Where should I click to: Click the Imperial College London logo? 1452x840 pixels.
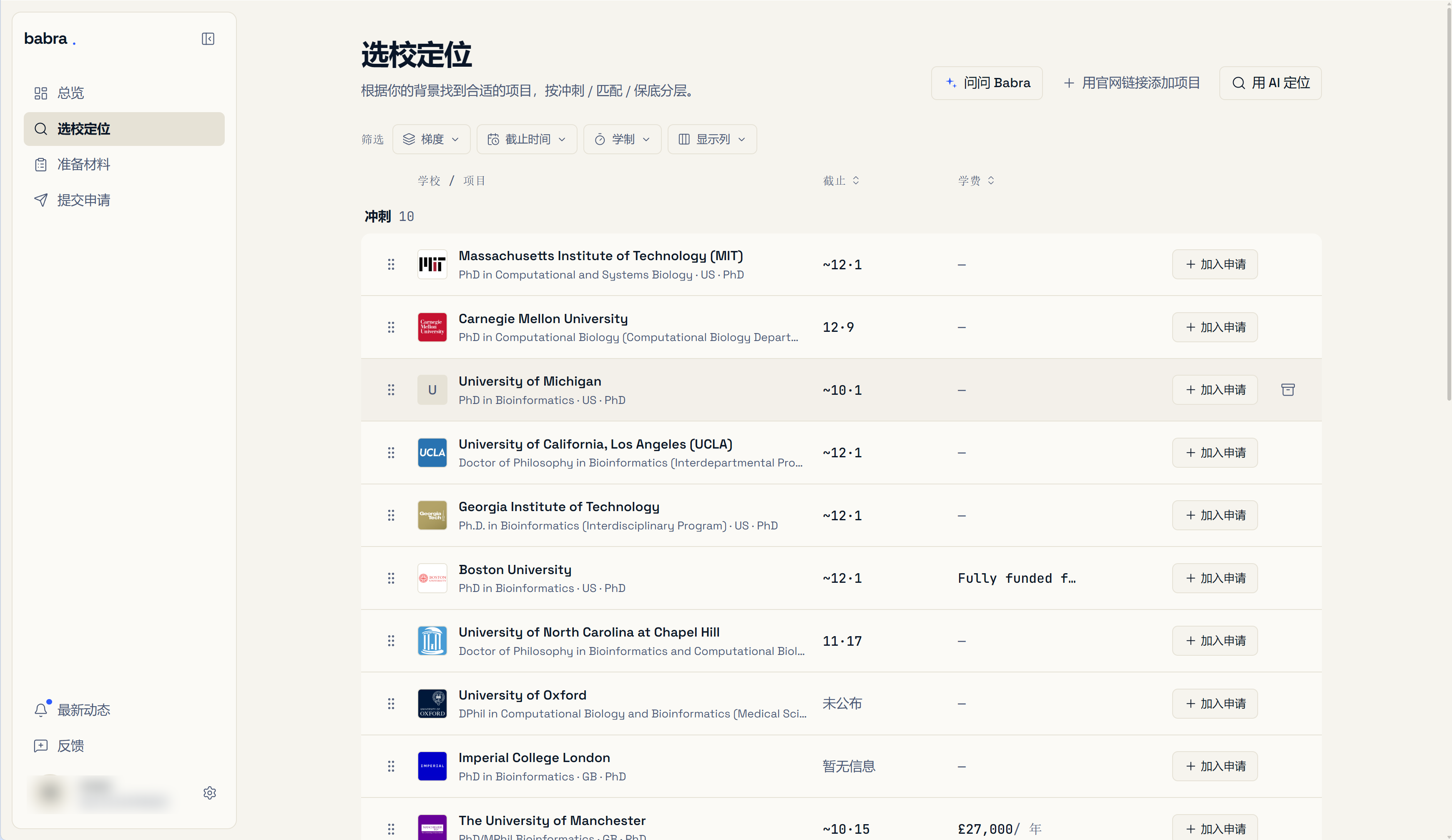(x=432, y=766)
